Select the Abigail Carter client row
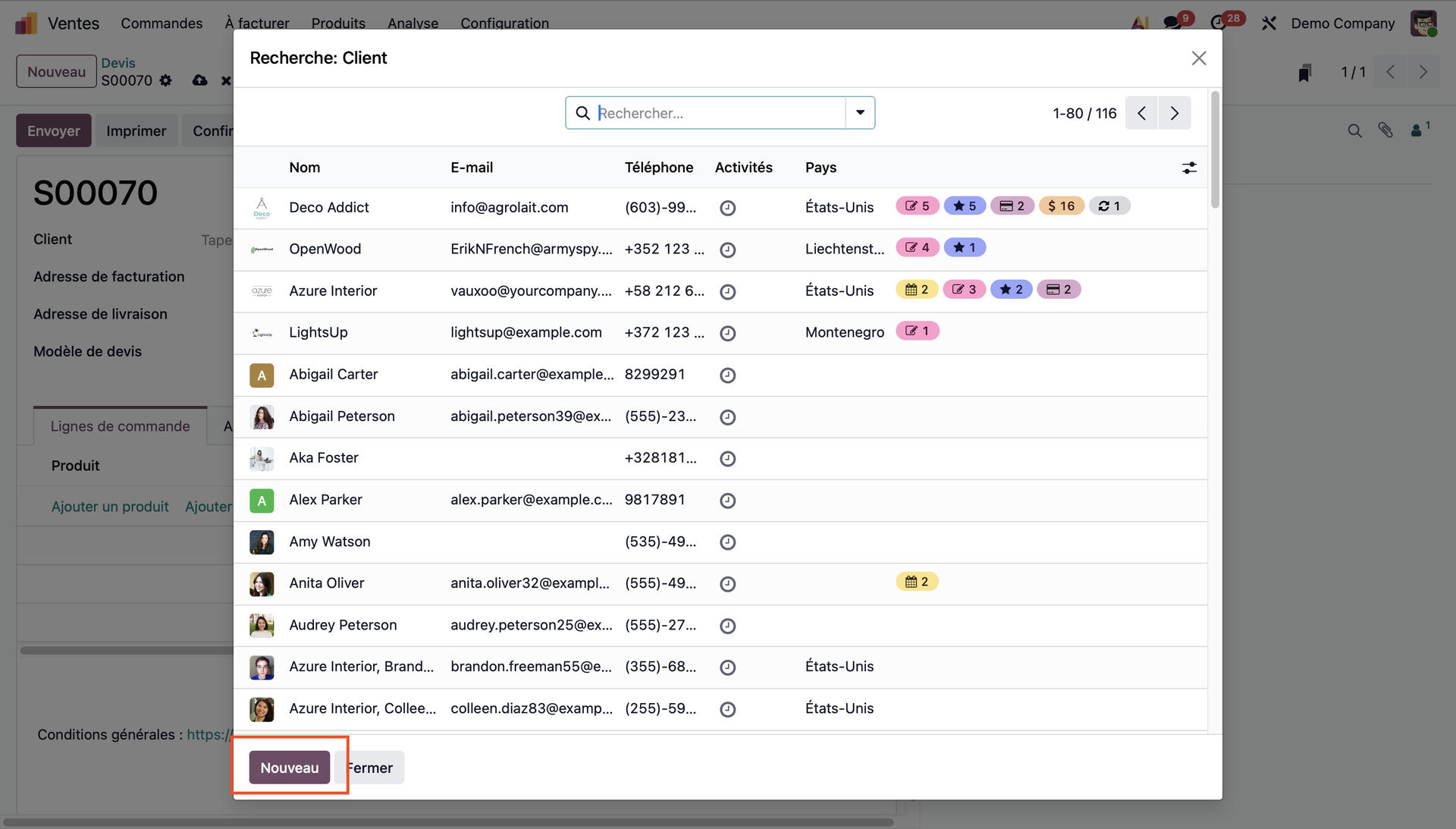Screen dimensions: 1456x829 pyautogui.click(x=334, y=375)
